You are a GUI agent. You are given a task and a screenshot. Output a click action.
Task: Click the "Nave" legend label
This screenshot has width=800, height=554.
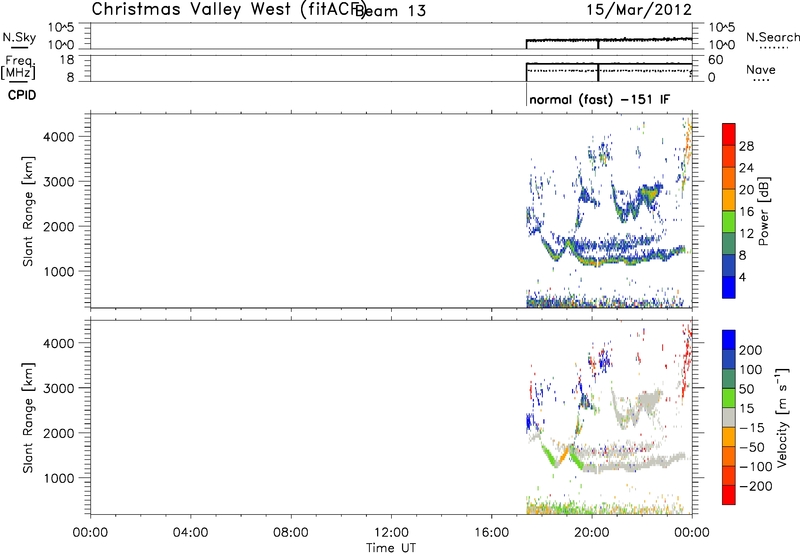pos(760,69)
